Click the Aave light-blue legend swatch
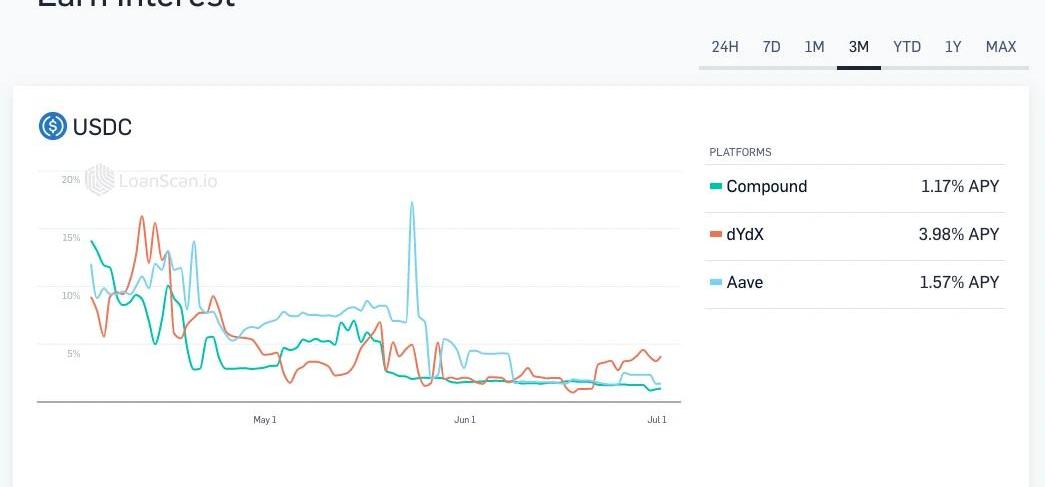This screenshot has height=487, width=1045. click(x=716, y=282)
